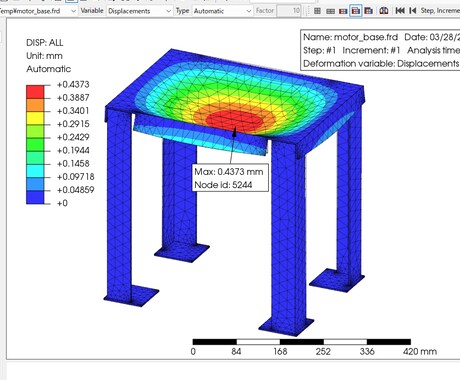Image resolution: width=460 pixels, height=380 pixels.
Task: Open the binoculars results query icon
Action: [384, 11]
